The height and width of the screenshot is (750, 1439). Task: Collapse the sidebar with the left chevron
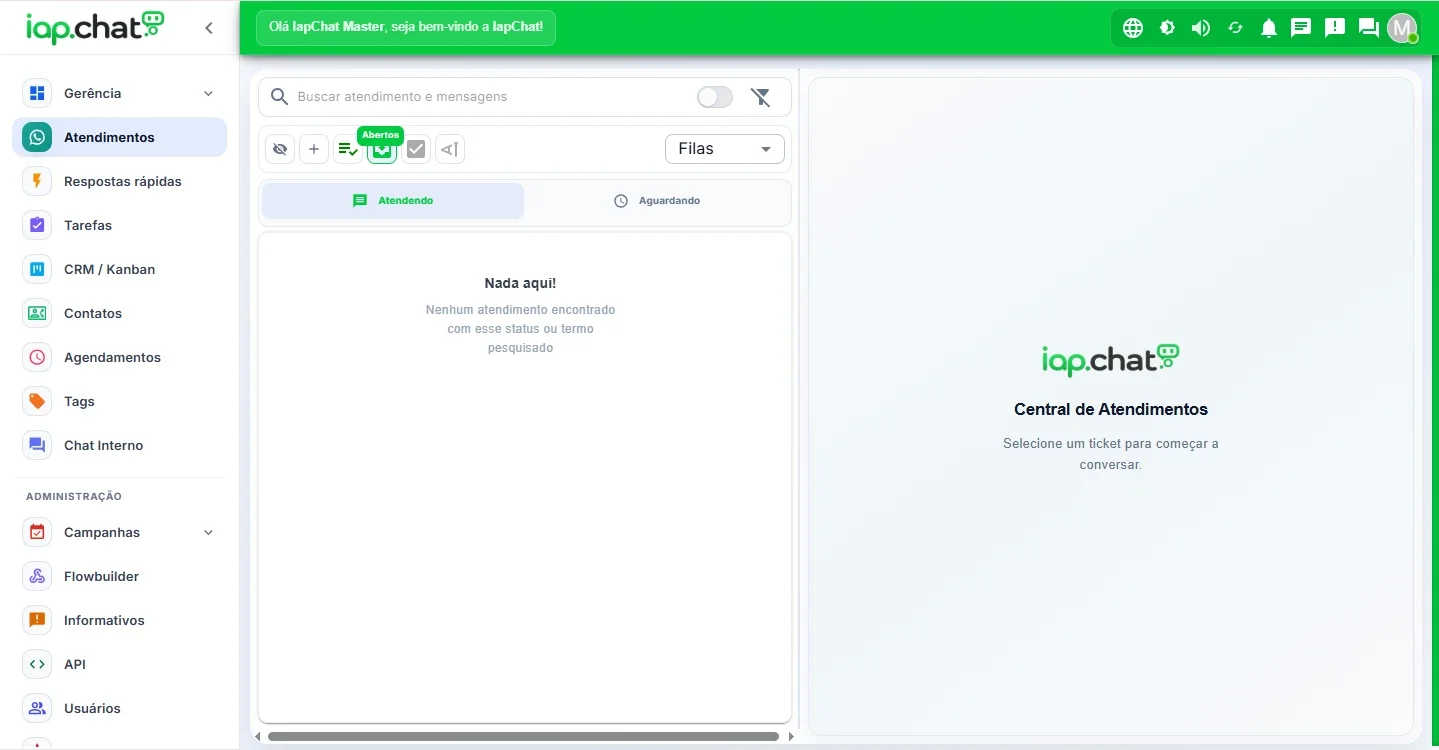point(209,28)
